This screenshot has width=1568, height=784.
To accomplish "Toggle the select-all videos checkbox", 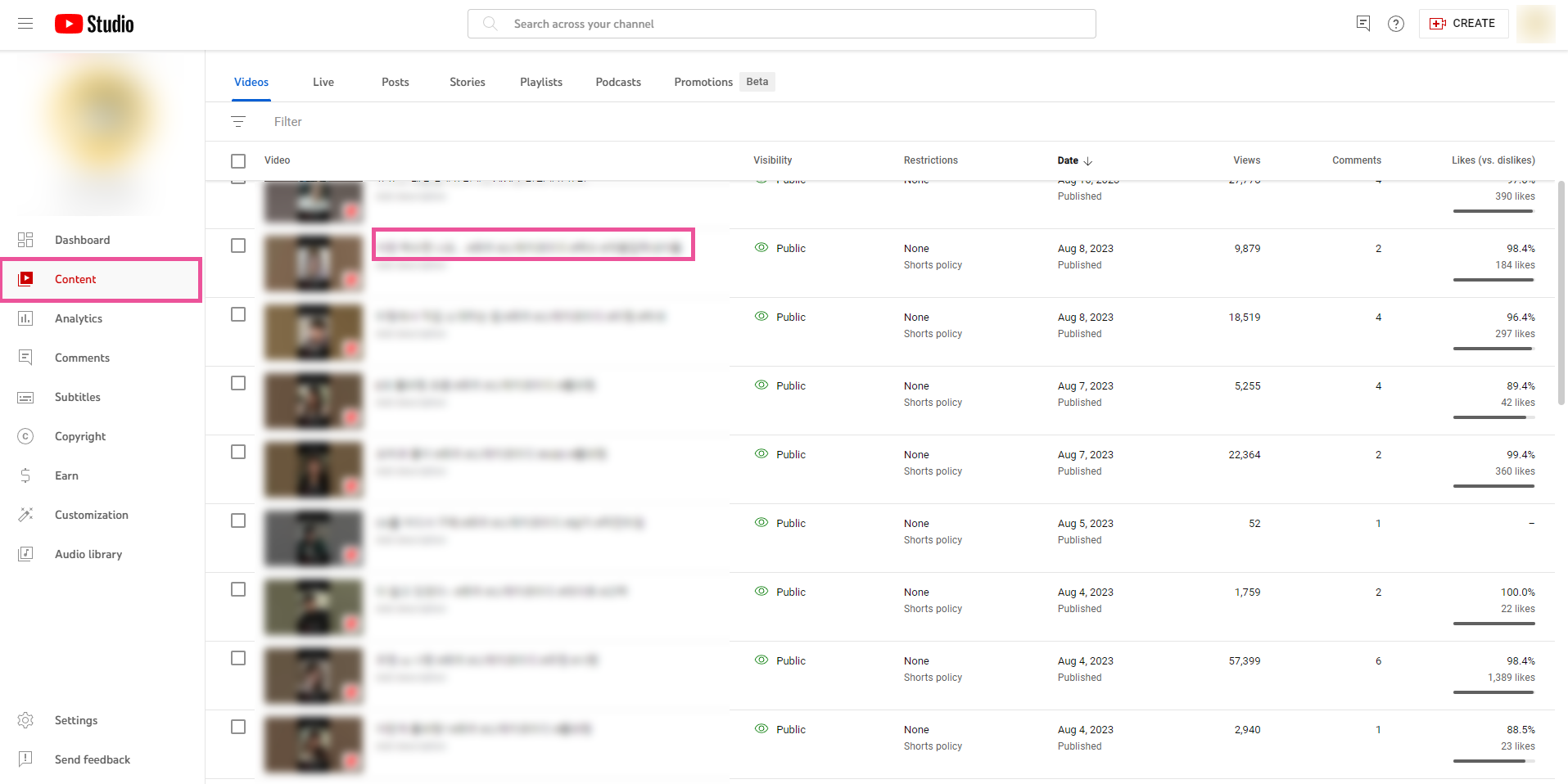I will 238,161.
